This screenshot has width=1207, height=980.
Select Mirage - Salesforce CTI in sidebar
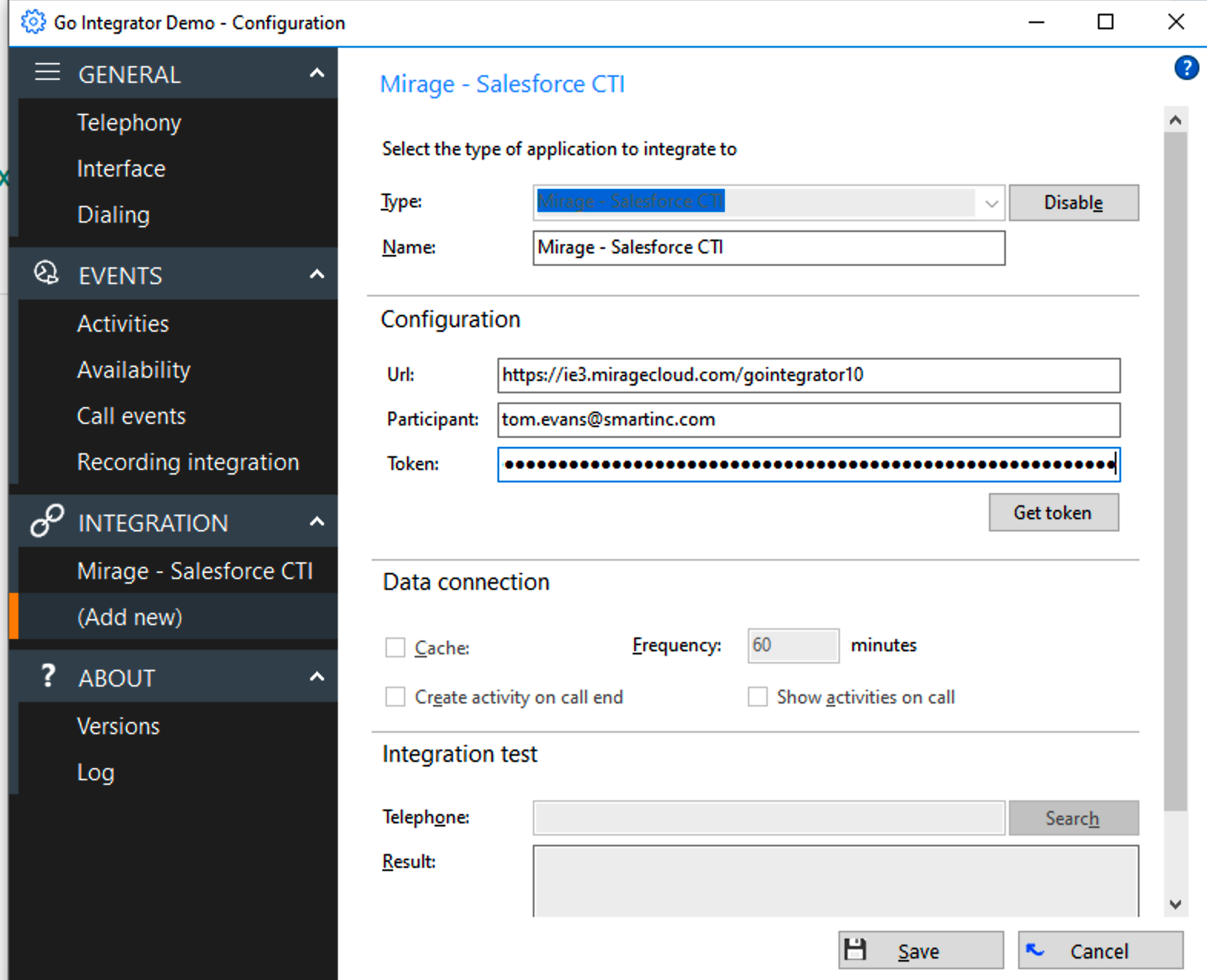click(x=195, y=571)
